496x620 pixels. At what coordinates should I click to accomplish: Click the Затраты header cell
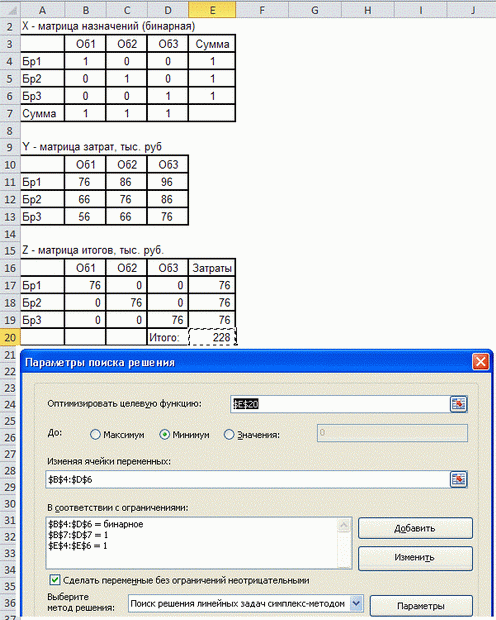212,268
